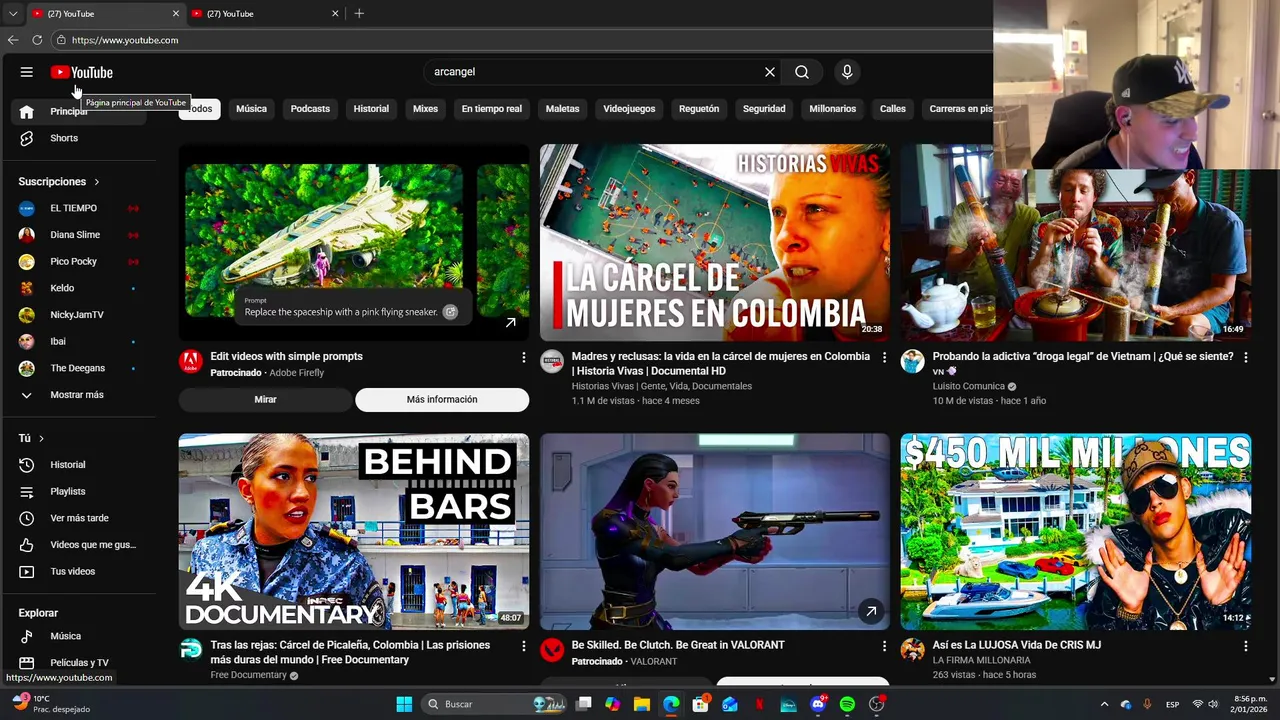Open $450 mil millones thumbnail
The width and height of the screenshot is (1280, 720).
coord(1075,532)
